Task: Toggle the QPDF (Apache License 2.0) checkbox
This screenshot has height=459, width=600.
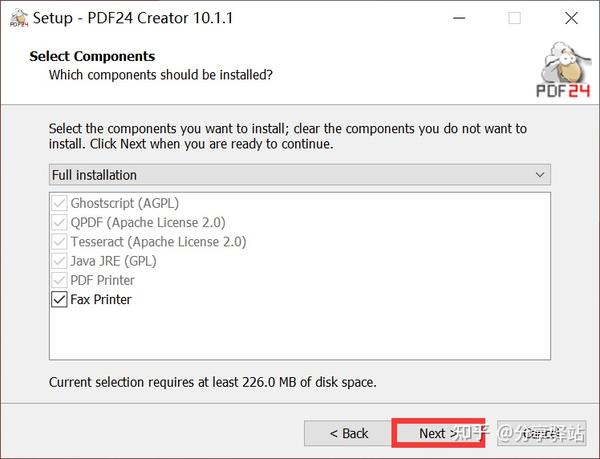Action: (58, 222)
